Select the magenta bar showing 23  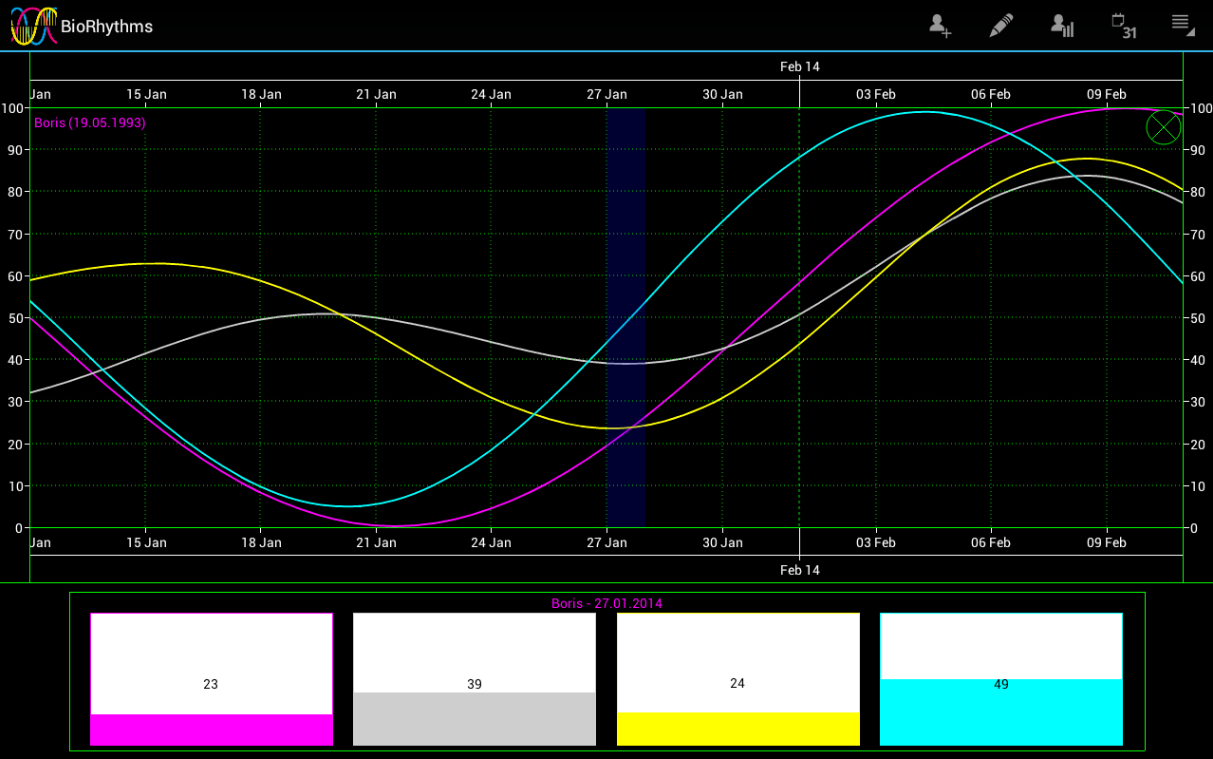tap(211, 680)
